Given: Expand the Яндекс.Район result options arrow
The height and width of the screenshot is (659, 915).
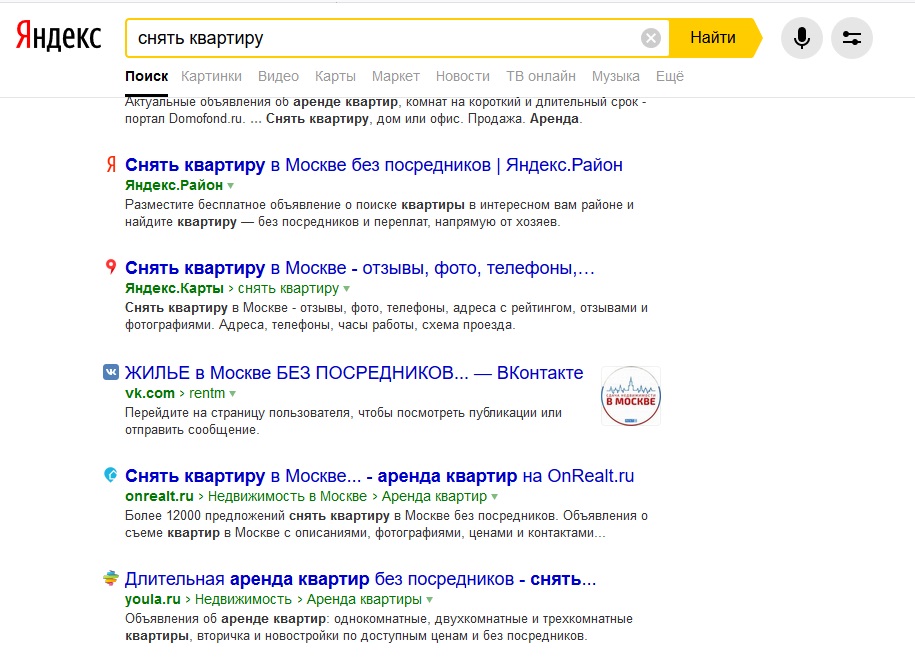Looking at the screenshot, I should click(231, 186).
